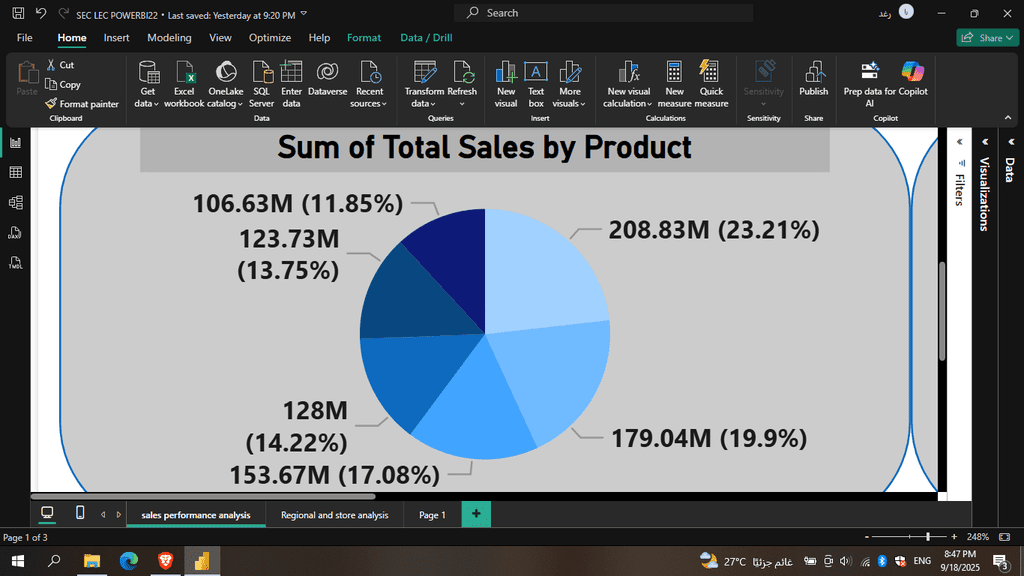
Task: Open Model view in left sidebar
Action: pos(16,203)
